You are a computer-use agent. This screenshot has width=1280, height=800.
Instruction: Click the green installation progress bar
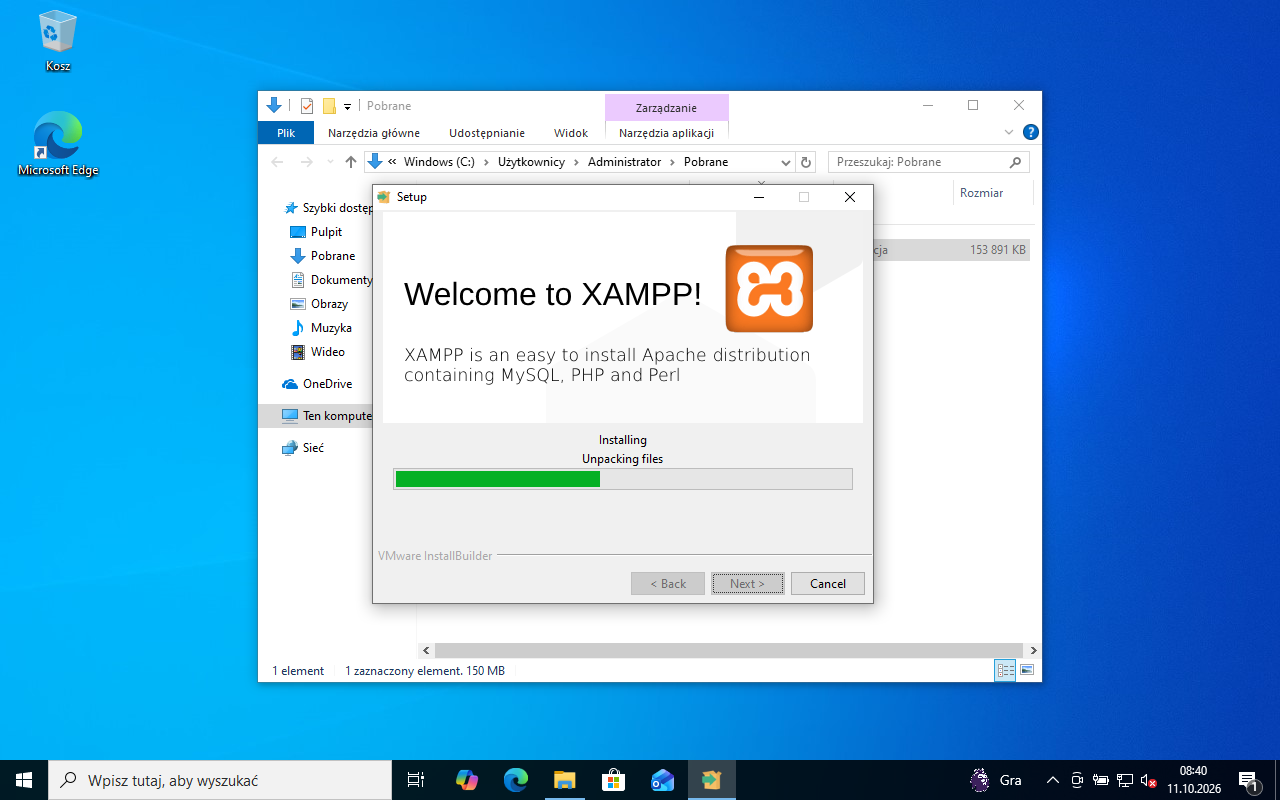[x=623, y=479]
